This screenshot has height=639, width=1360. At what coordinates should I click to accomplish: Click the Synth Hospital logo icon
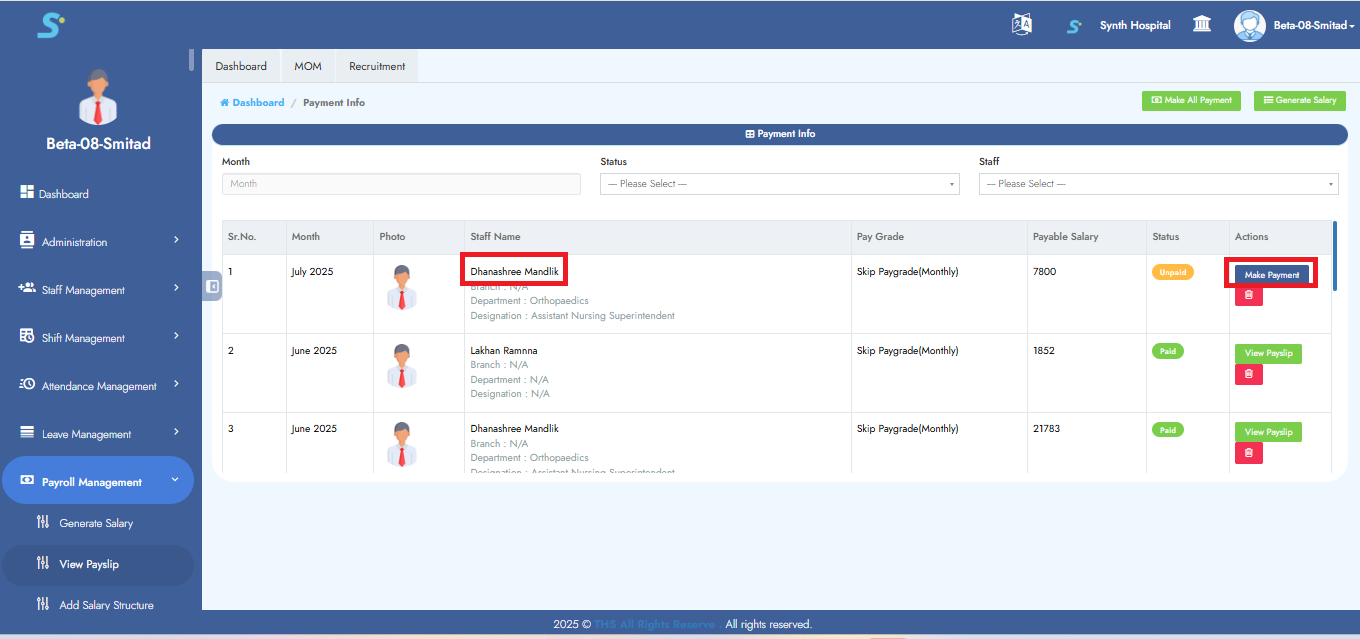[x=1074, y=26]
